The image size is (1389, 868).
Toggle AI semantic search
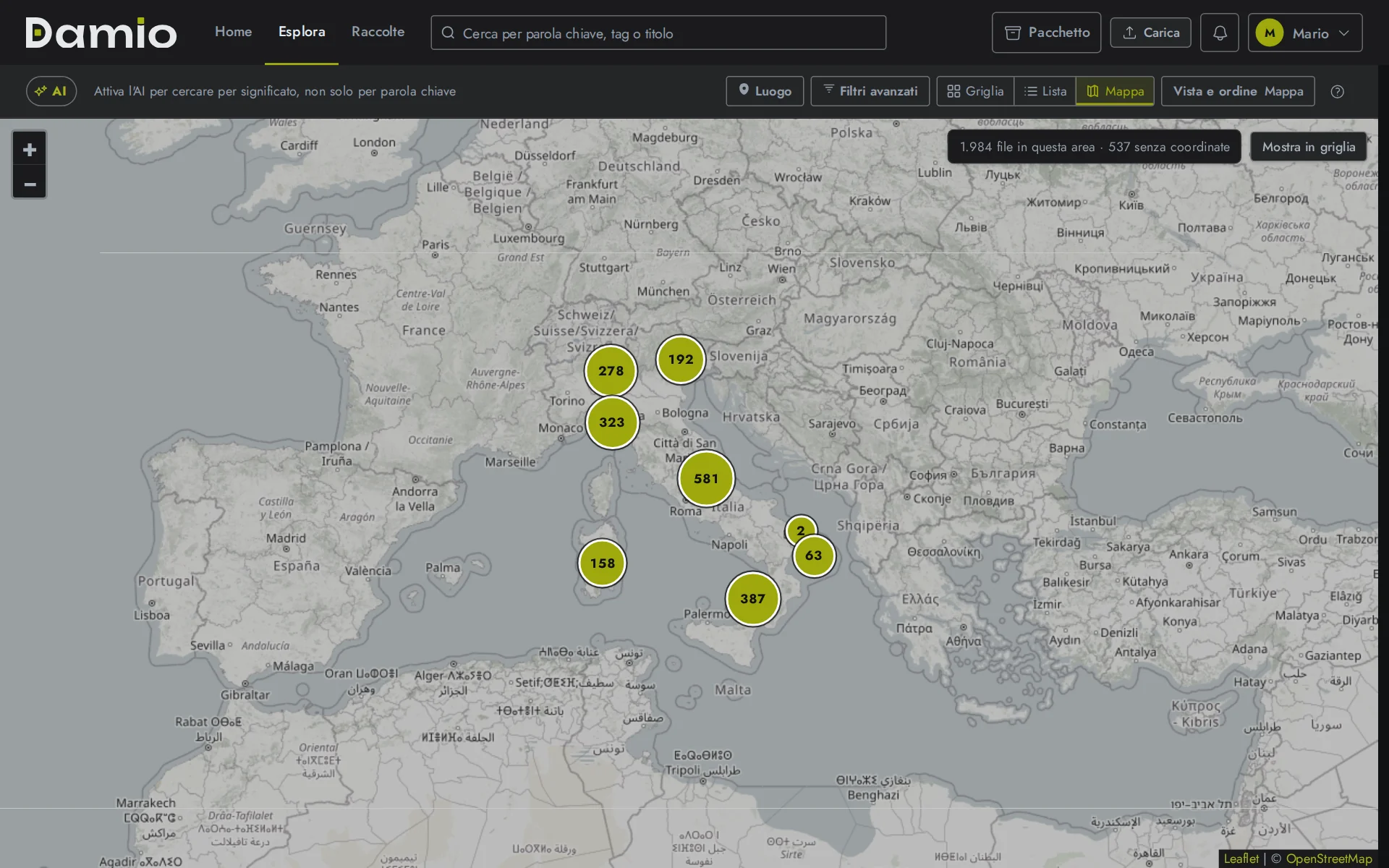pyautogui.click(x=51, y=91)
